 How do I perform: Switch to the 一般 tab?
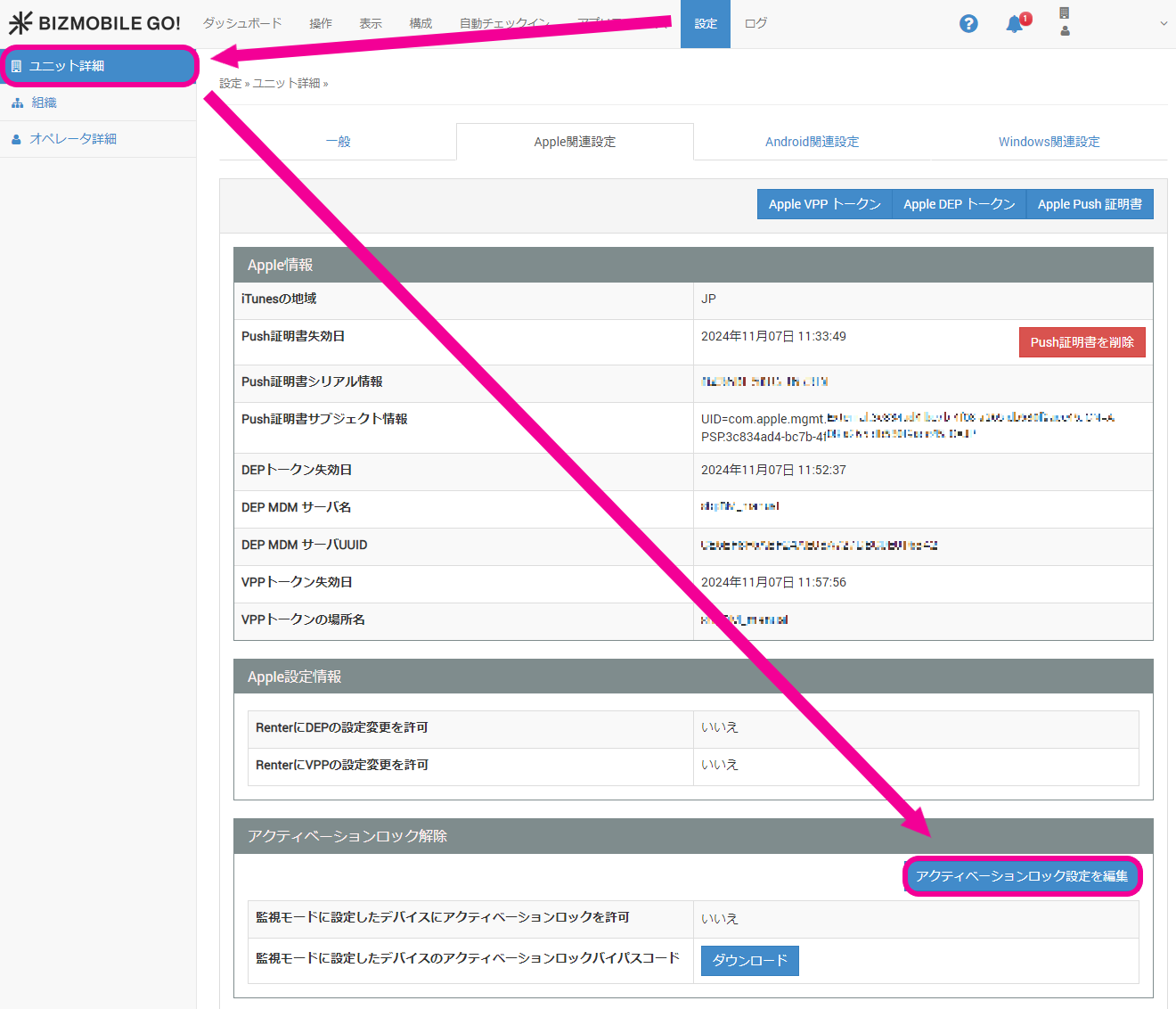click(338, 142)
